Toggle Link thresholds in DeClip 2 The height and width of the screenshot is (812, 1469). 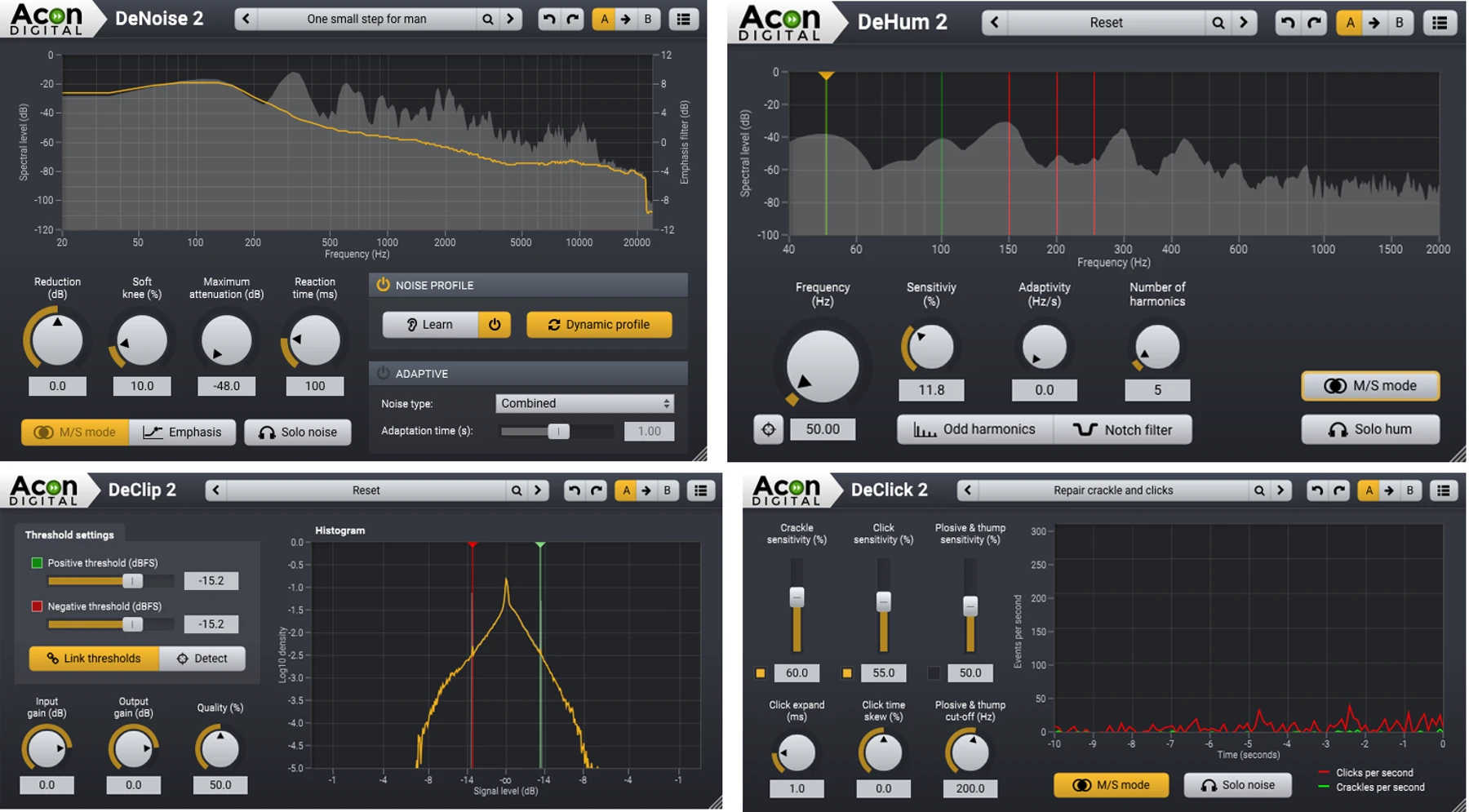click(94, 659)
